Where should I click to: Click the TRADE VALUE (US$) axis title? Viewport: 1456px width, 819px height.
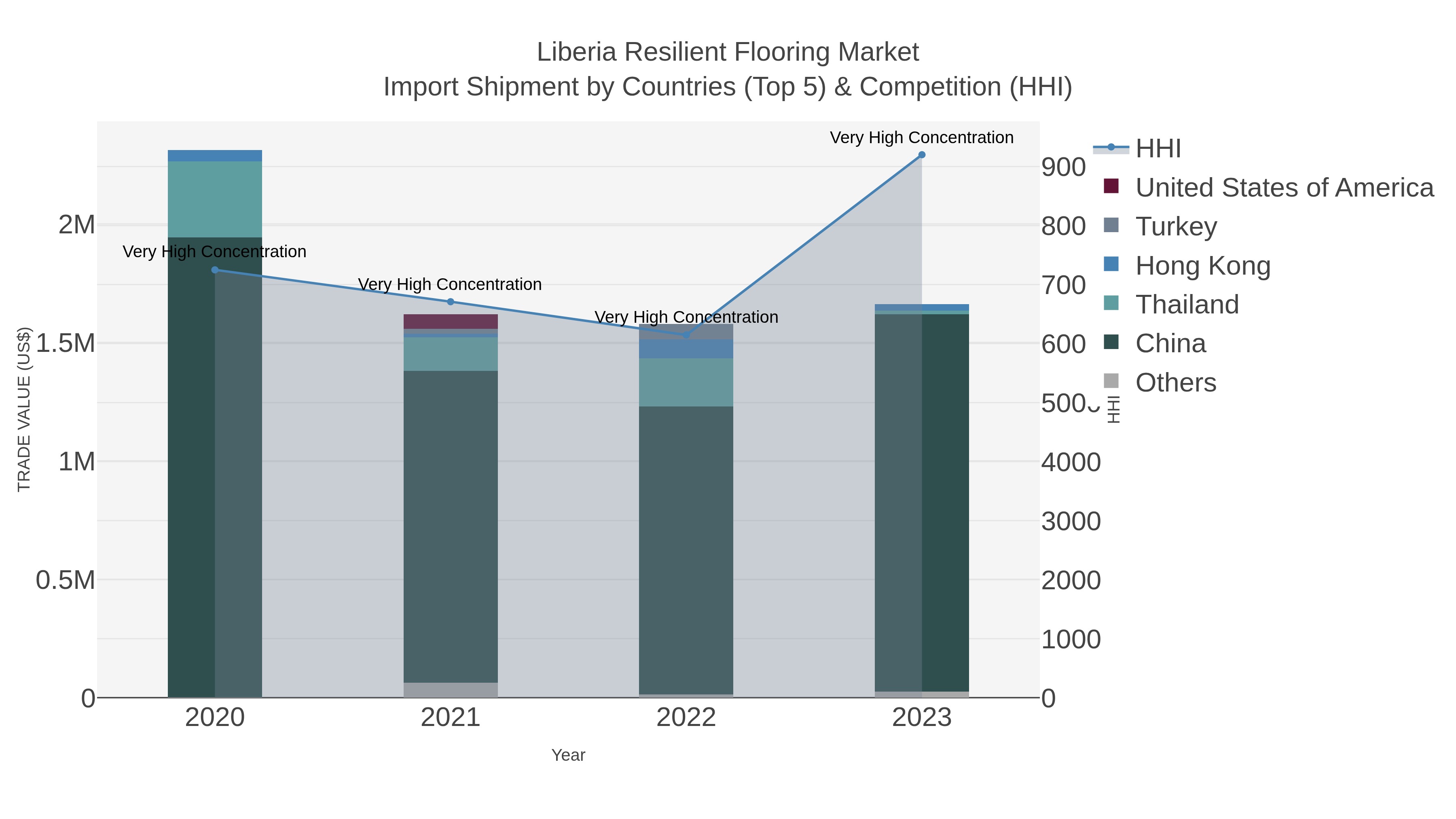pos(24,409)
